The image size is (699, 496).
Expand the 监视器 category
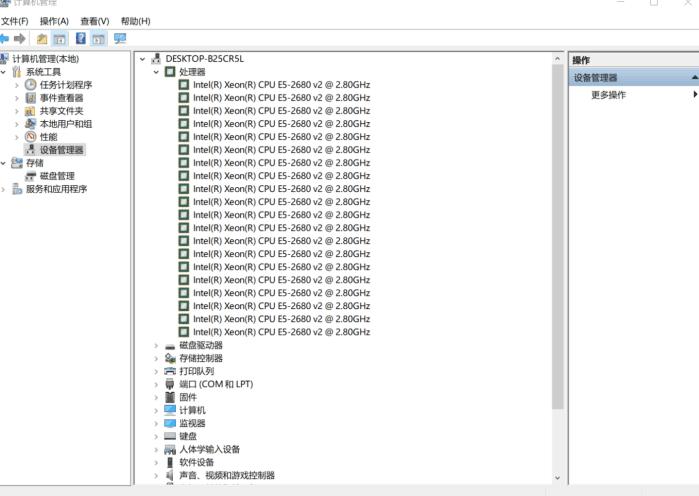tap(156, 423)
